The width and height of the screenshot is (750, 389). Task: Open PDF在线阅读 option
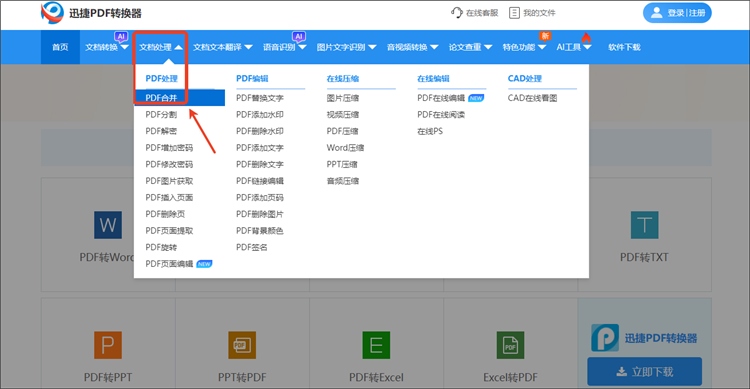(x=441, y=114)
